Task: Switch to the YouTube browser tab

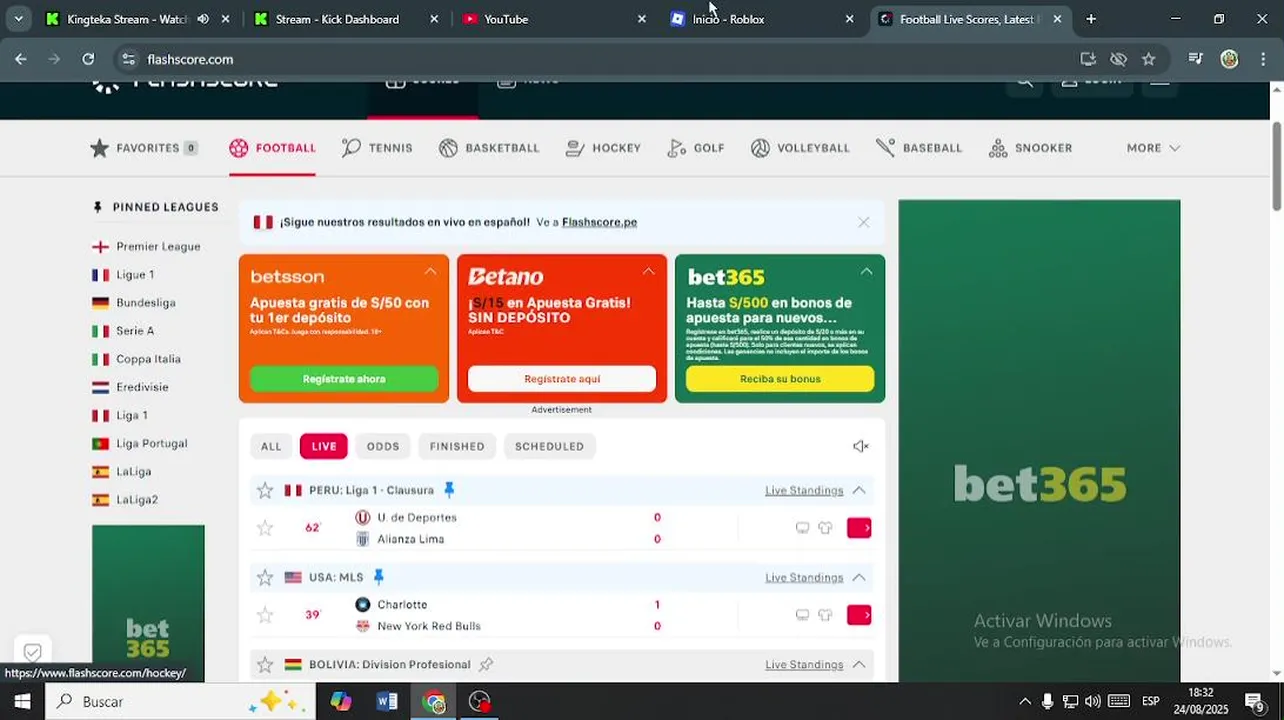Action: coord(553,19)
